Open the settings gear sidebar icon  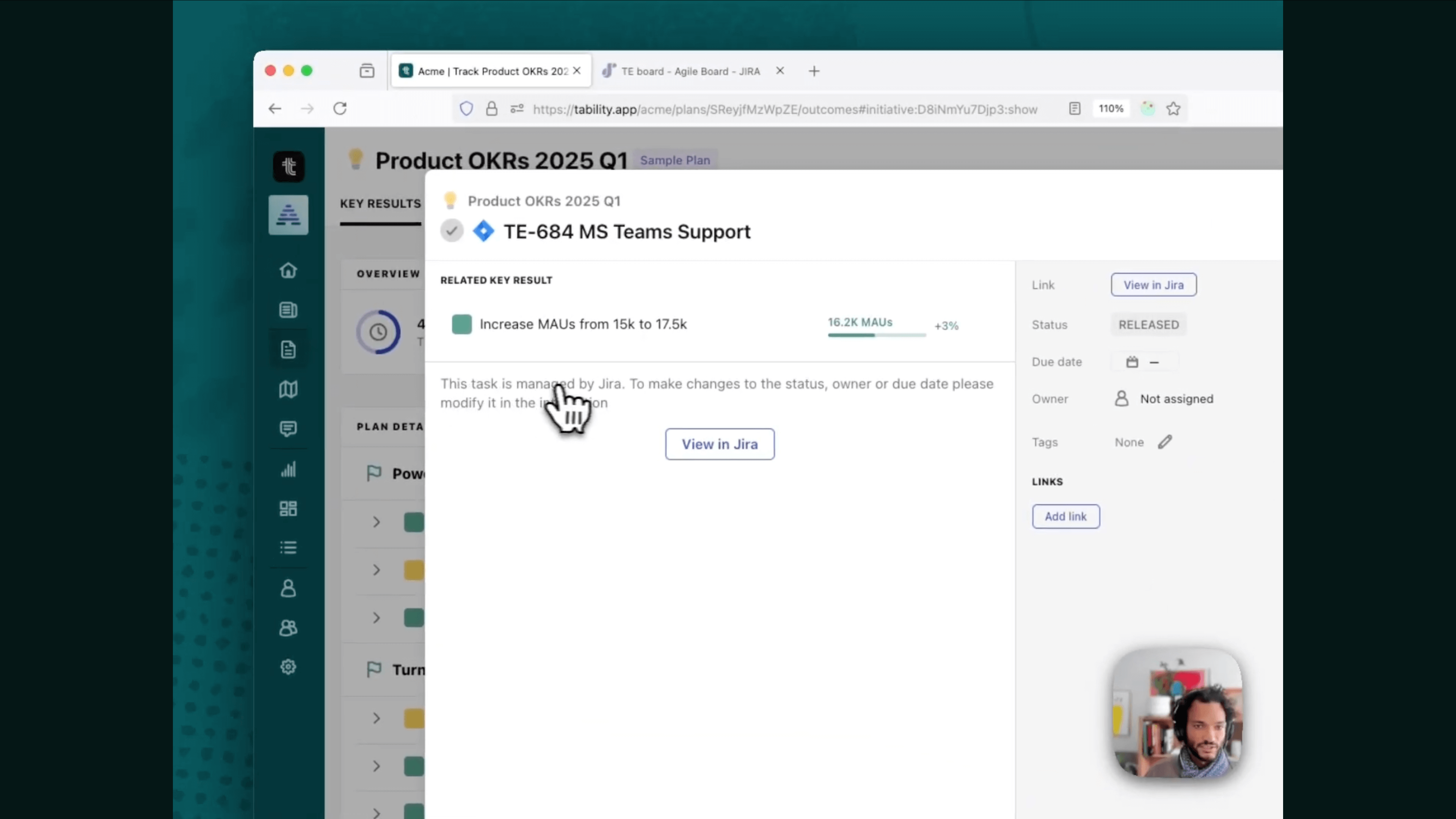point(288,667)
